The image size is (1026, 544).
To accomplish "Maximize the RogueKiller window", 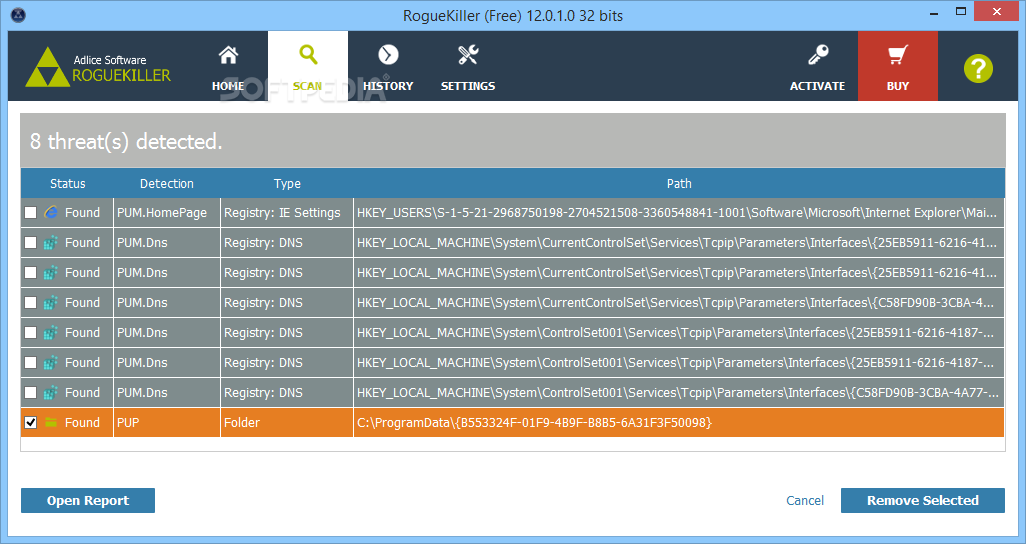I will click(961, 12).
